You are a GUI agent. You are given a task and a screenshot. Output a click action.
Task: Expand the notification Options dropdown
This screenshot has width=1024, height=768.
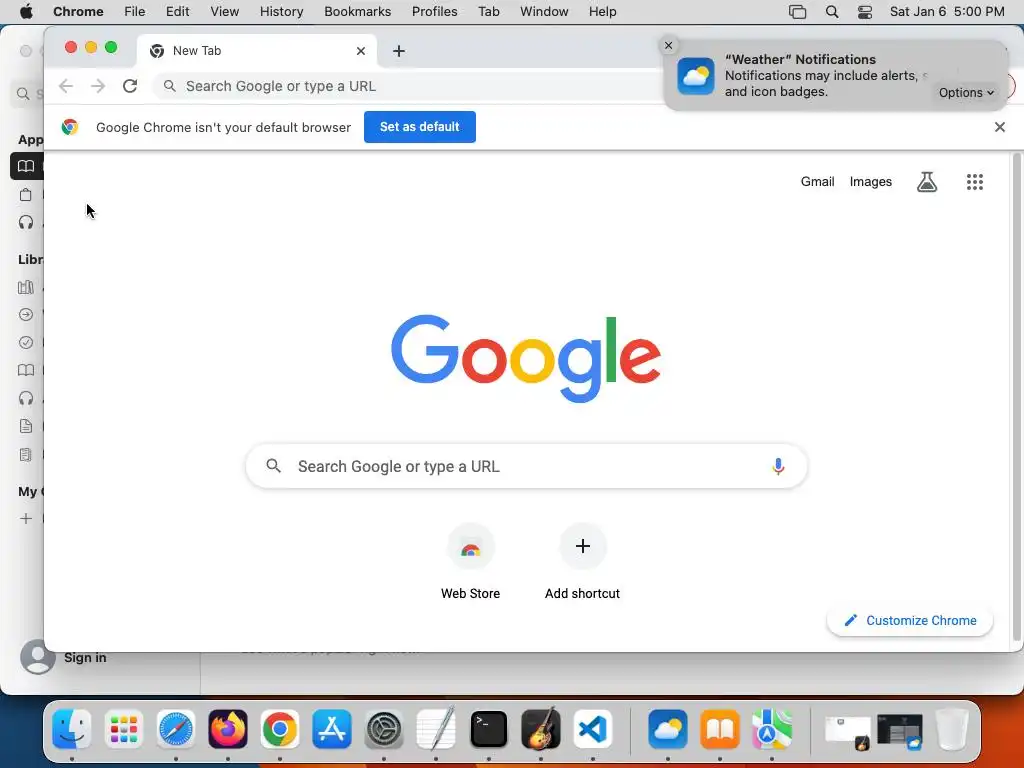coord(966,93)
